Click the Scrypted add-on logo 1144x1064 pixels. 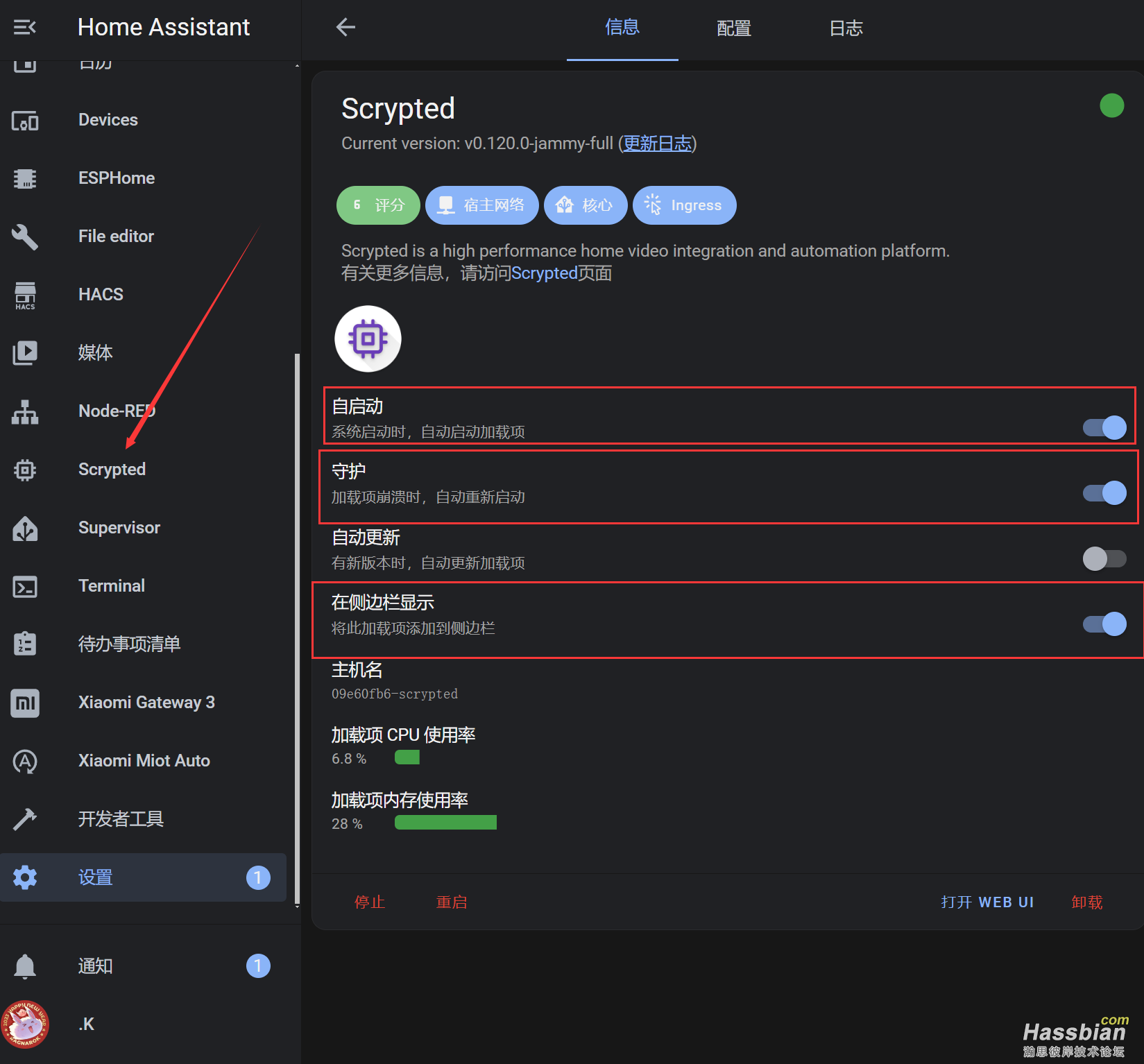point(368,339)
